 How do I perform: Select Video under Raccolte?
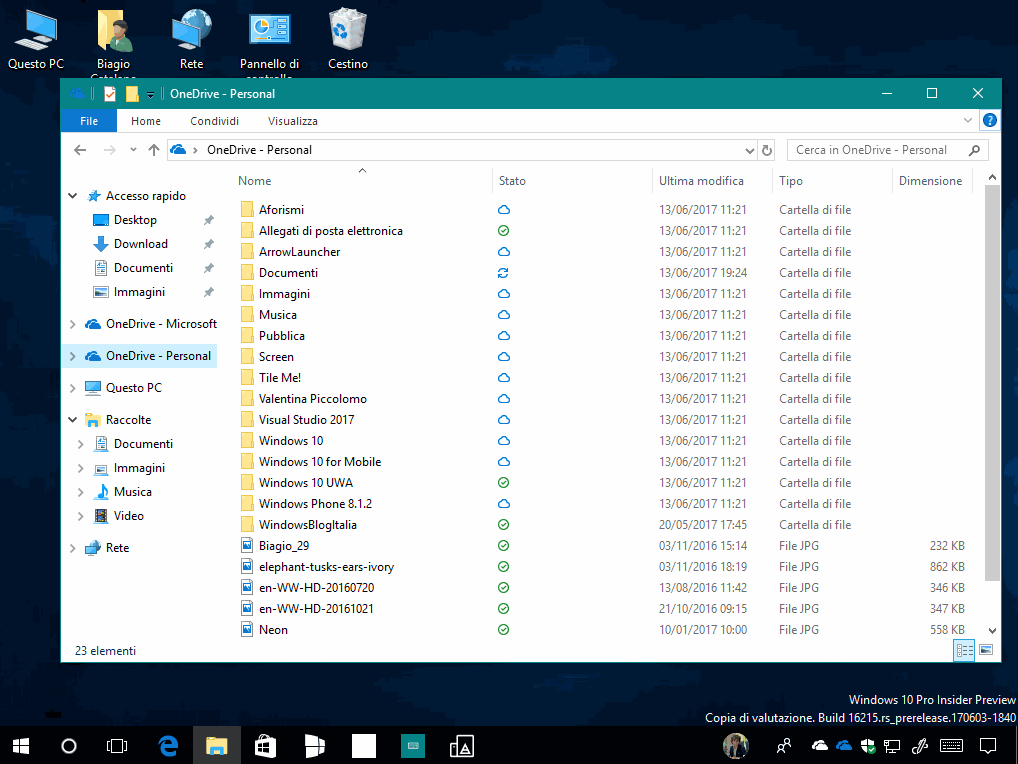129,515
